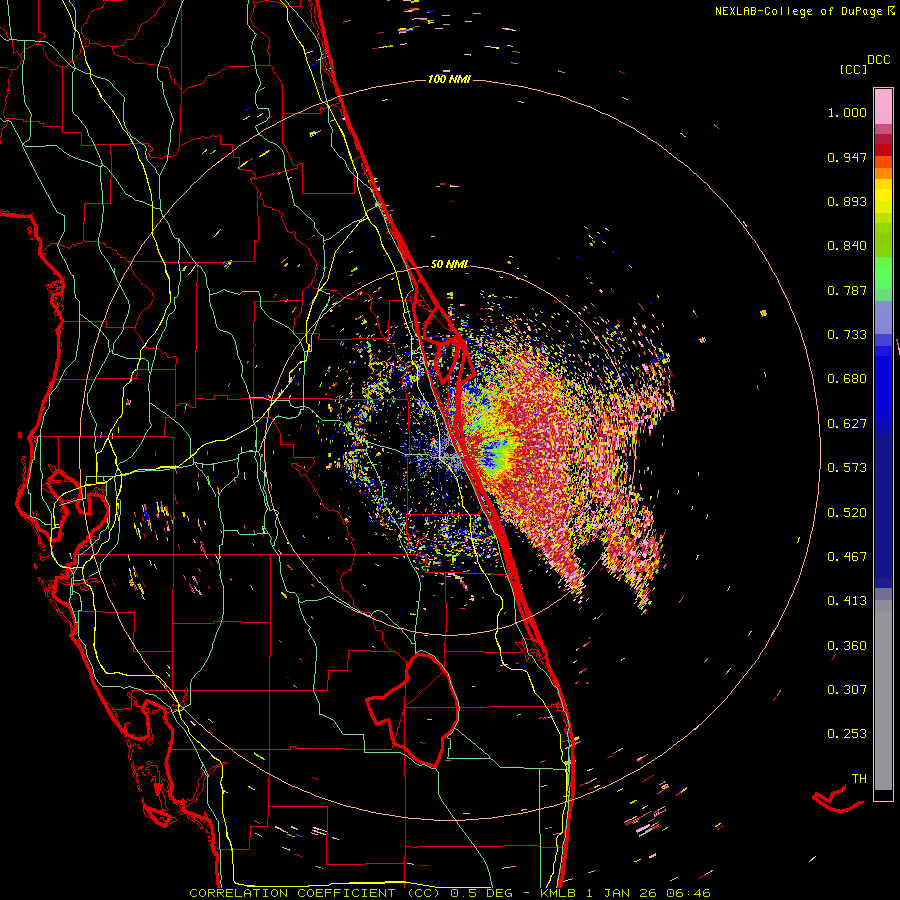Click the 0.360 scale value
900x900 pixels.
[x=847, y=646]
